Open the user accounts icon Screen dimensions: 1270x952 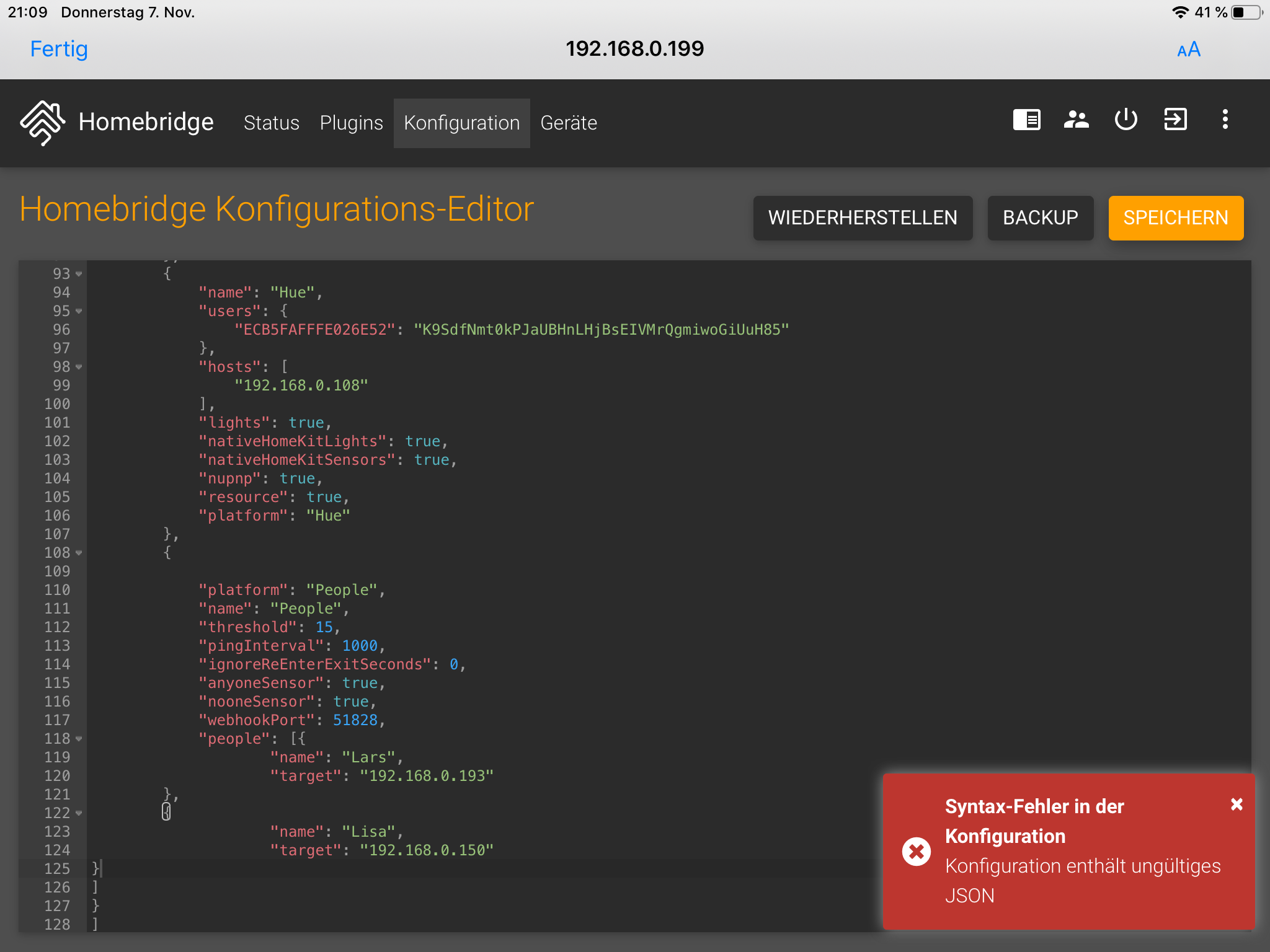click(1076, 120)
